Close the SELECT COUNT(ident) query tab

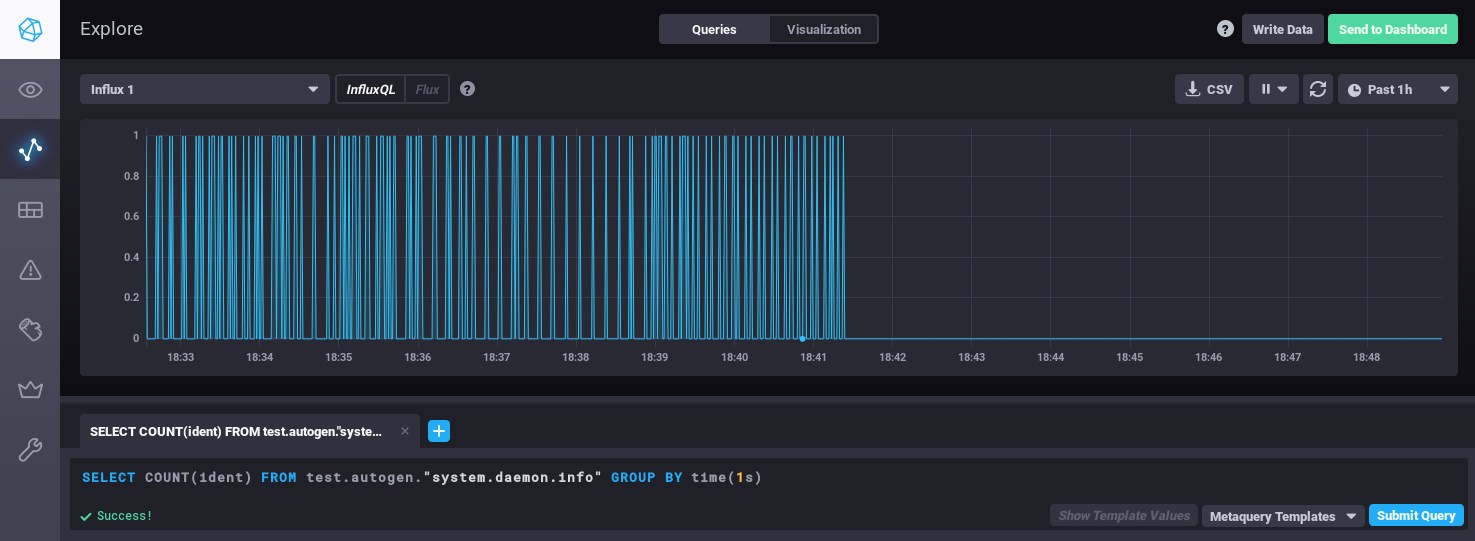pyautogui.click(x=405, y=431)
